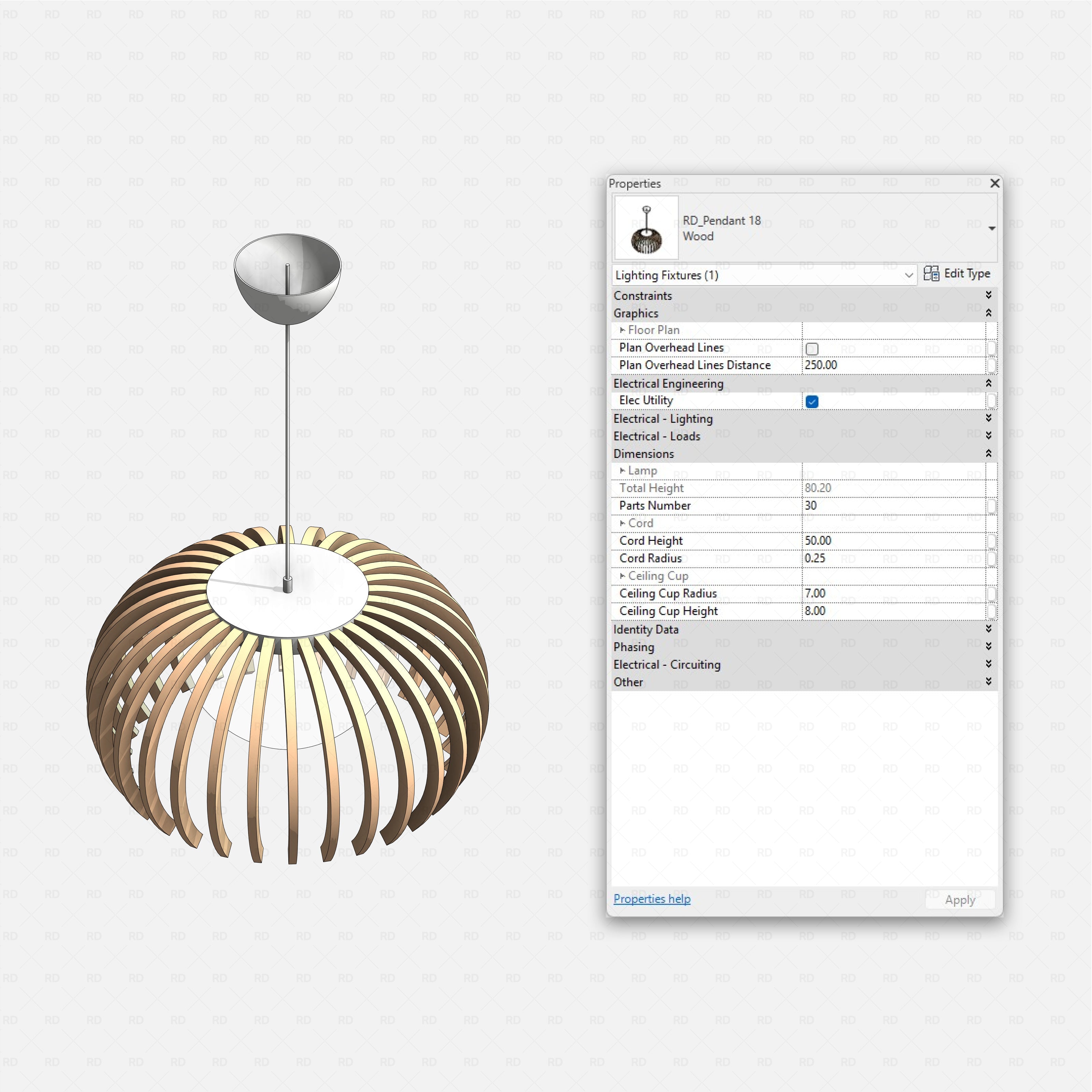This screenshot has height=1092, width=1092.
Task: Close the Properties palette
Action: pyautogui.click(x=995, y=183)
